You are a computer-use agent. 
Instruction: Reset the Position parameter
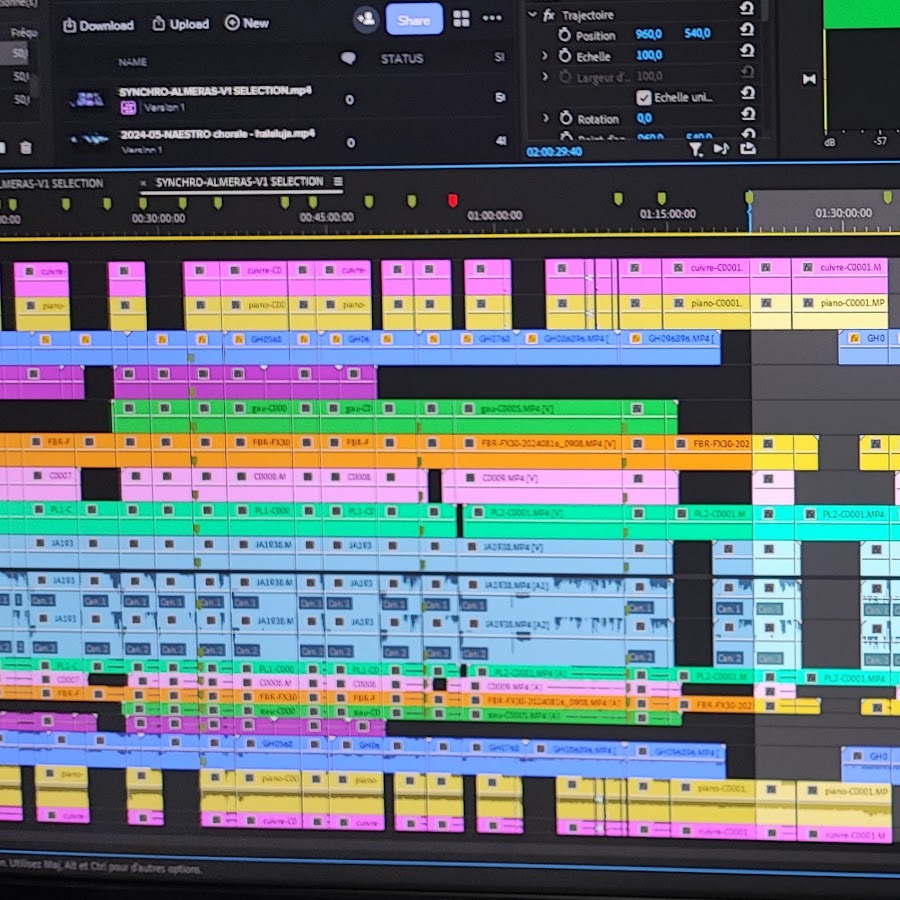pos(746,33)
